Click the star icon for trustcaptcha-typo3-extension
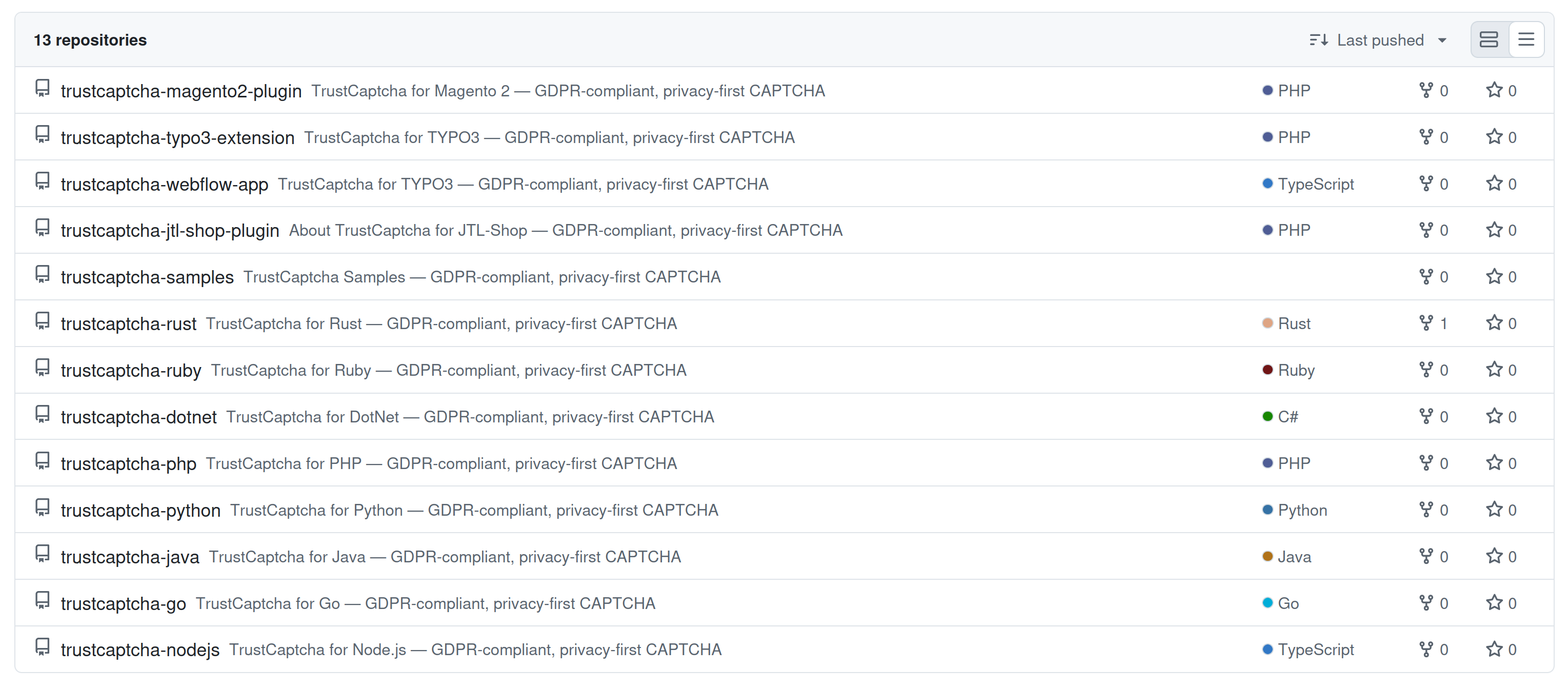 [x=1494, y=137]
